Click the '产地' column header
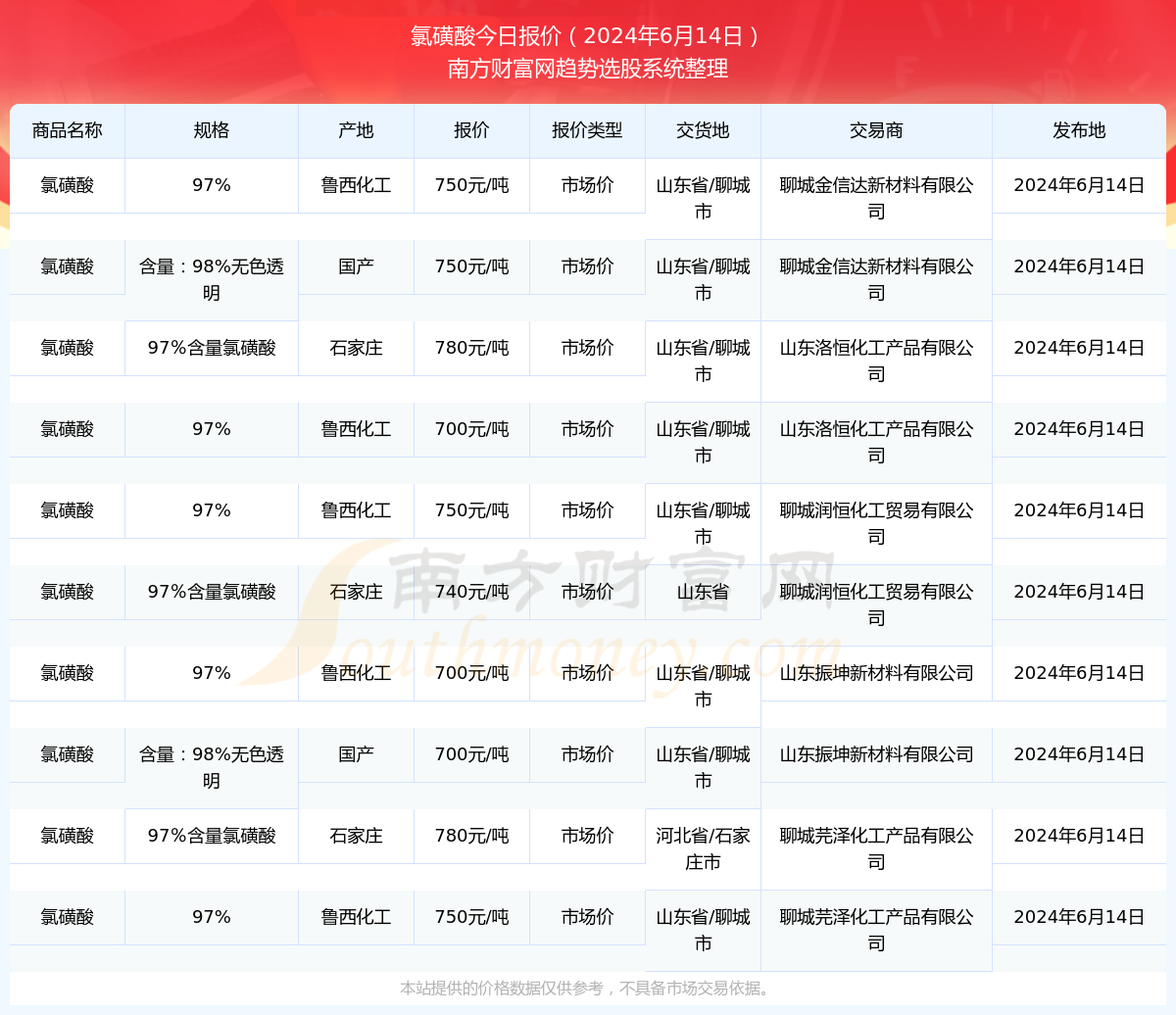Screen dimensions: 1176x1015 point(356,130)
